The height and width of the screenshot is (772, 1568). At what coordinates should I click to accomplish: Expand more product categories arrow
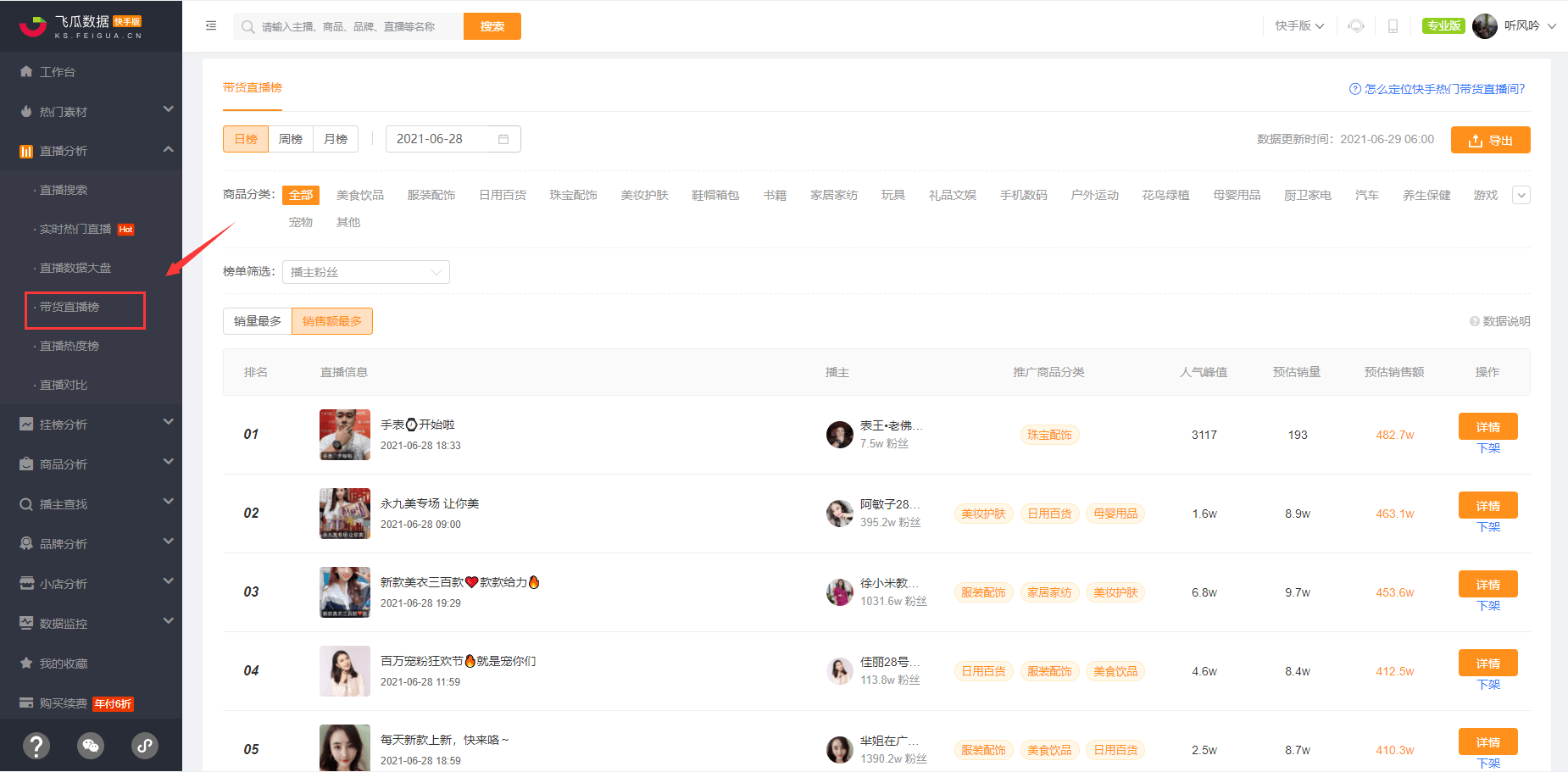[1521, 195]
